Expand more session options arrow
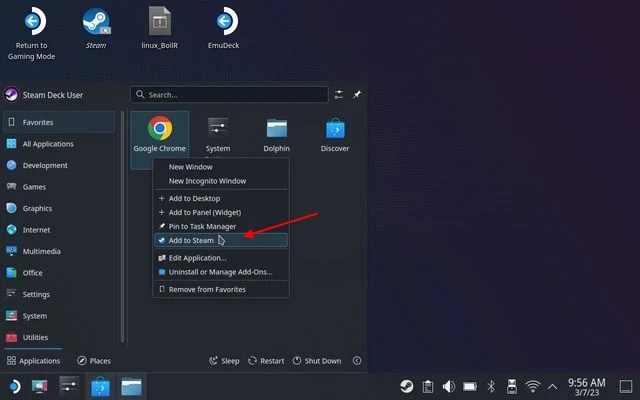 coord(357,360)
